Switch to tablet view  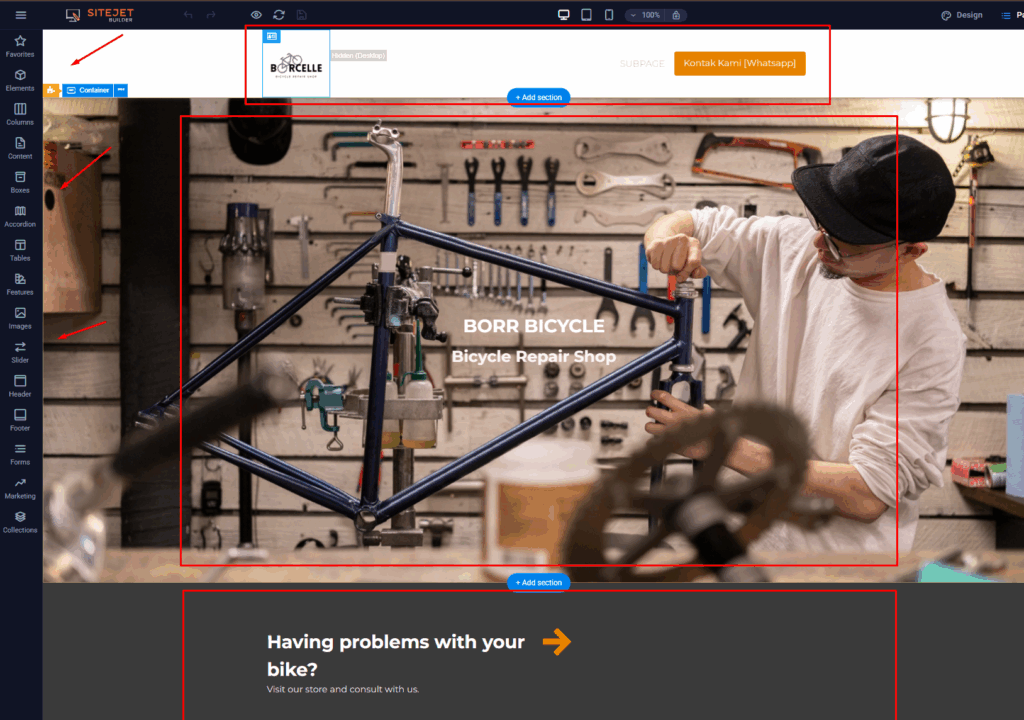click(x=587, y=15)
